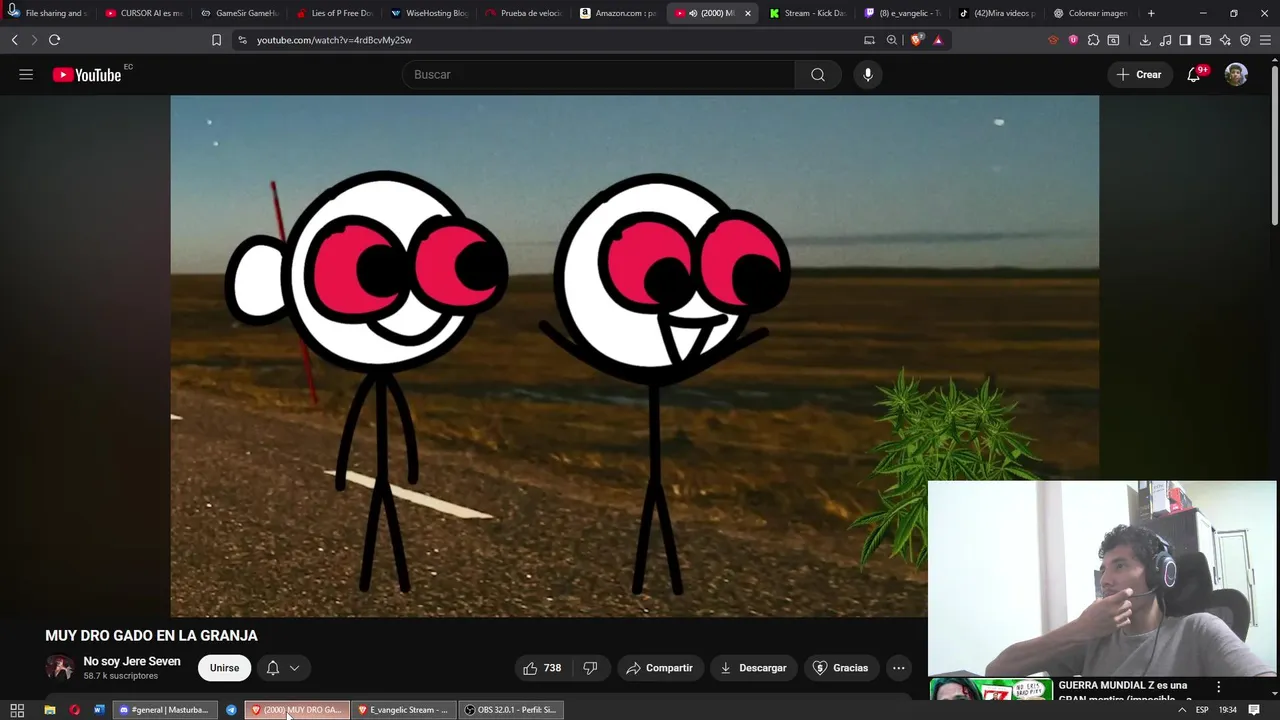Screen dimensions: 1280x720
Task: Reload the current page
Action: (x=54, y=40)
